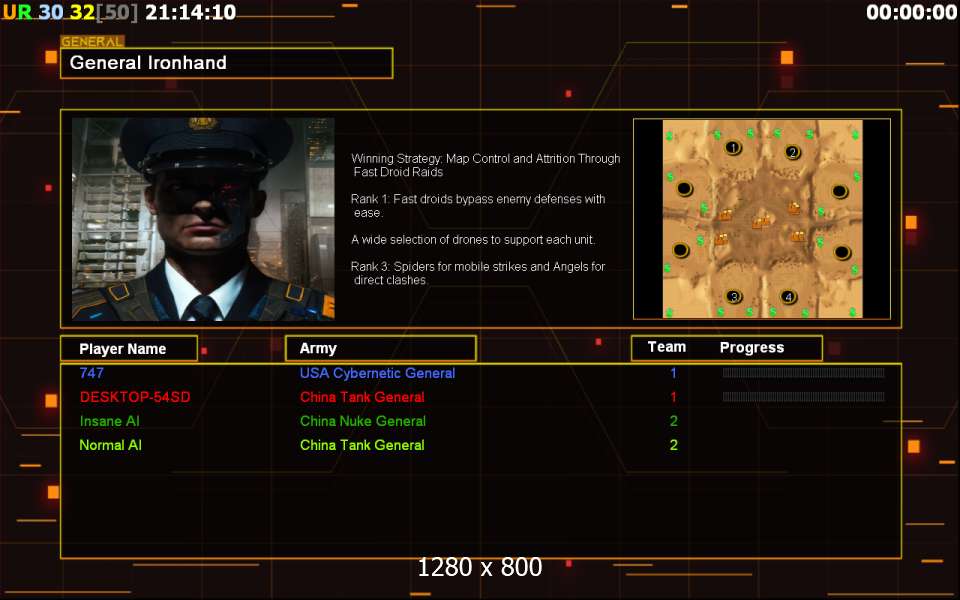Click the 21:14:10 clock display

[x=190, y=12]
